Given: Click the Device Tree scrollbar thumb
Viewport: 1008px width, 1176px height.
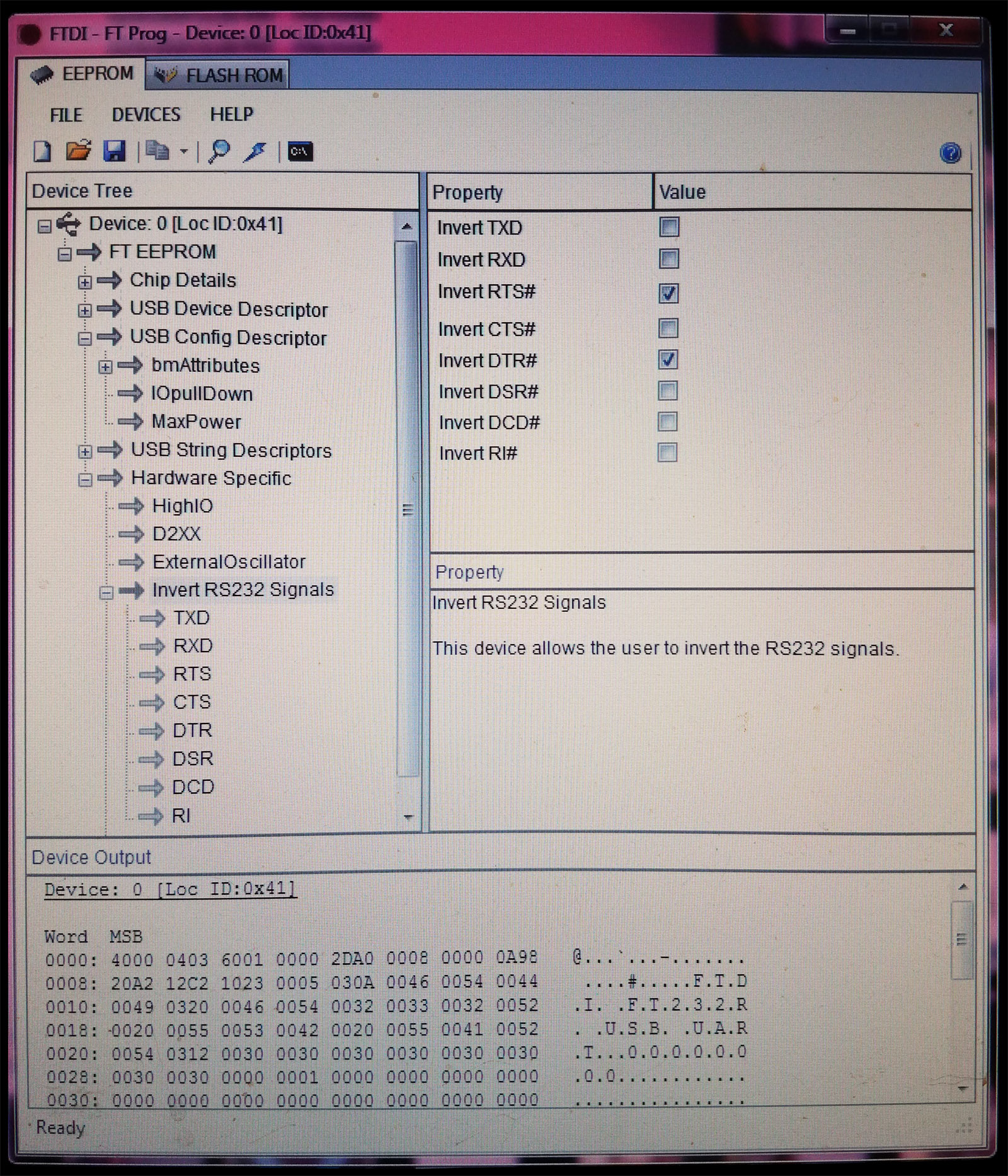Looking at the screenshot, I should point(407,509).
